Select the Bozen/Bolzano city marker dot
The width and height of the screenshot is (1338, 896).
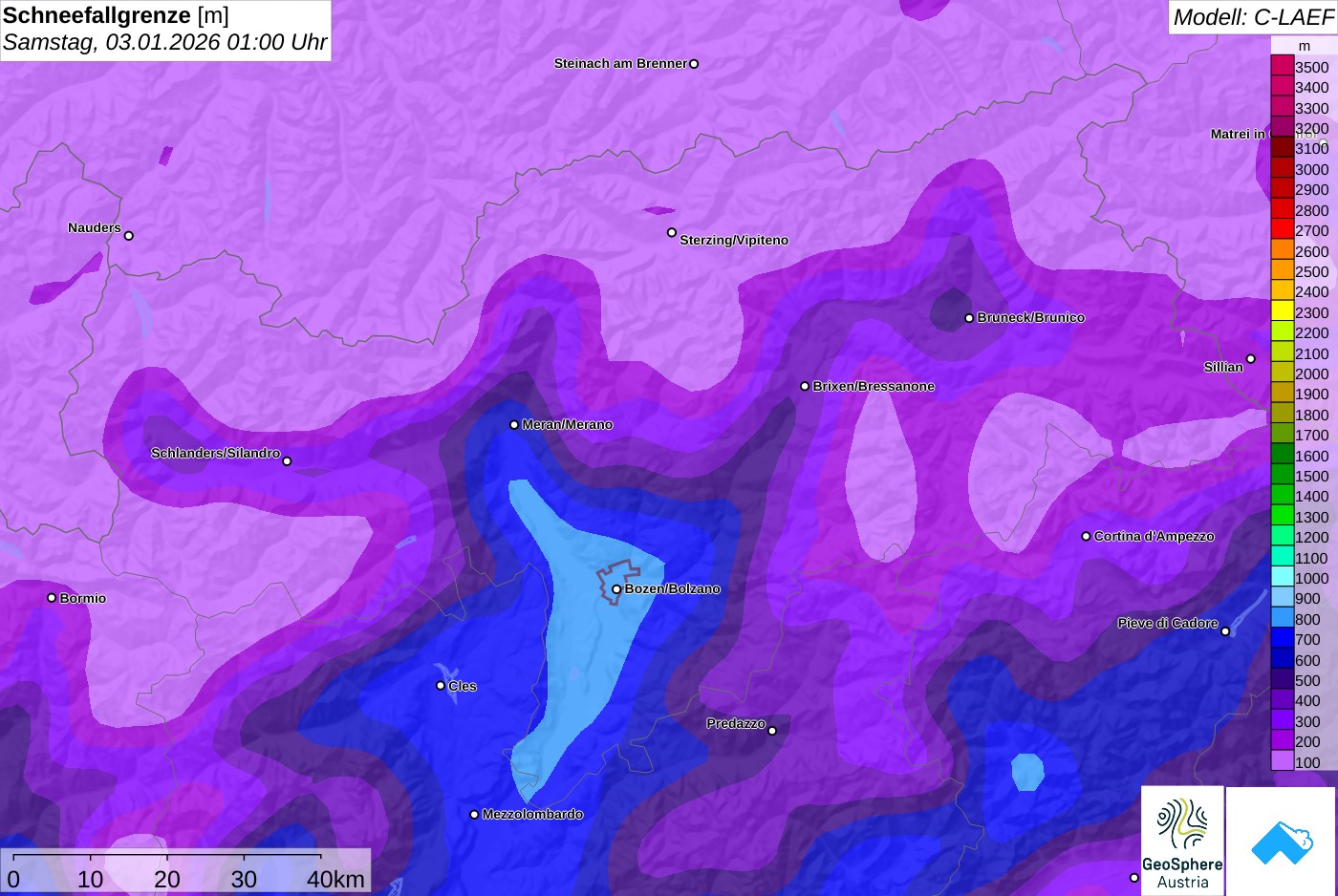[x=616, y=589]
